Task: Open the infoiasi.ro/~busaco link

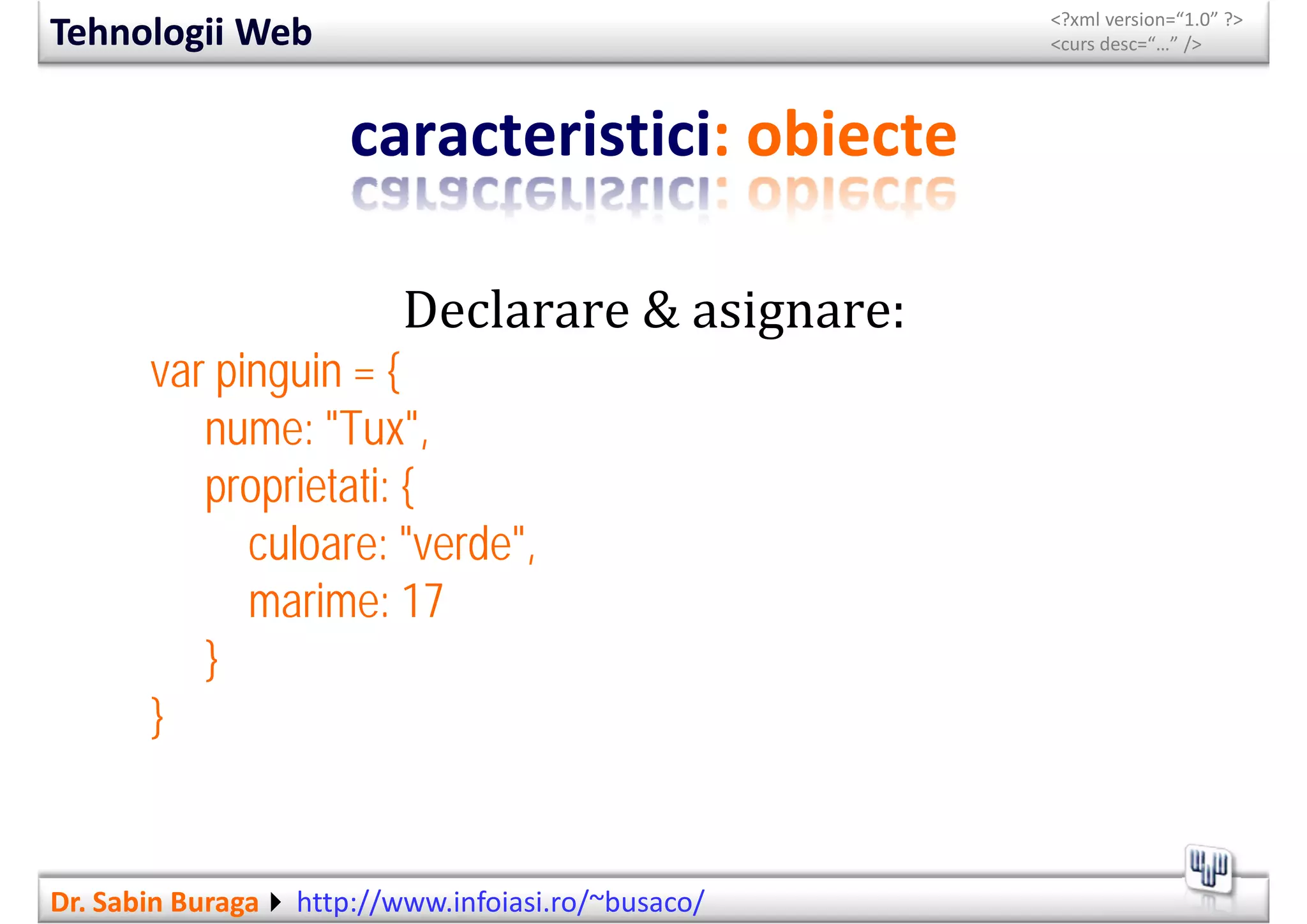Action: click(500, 902)
